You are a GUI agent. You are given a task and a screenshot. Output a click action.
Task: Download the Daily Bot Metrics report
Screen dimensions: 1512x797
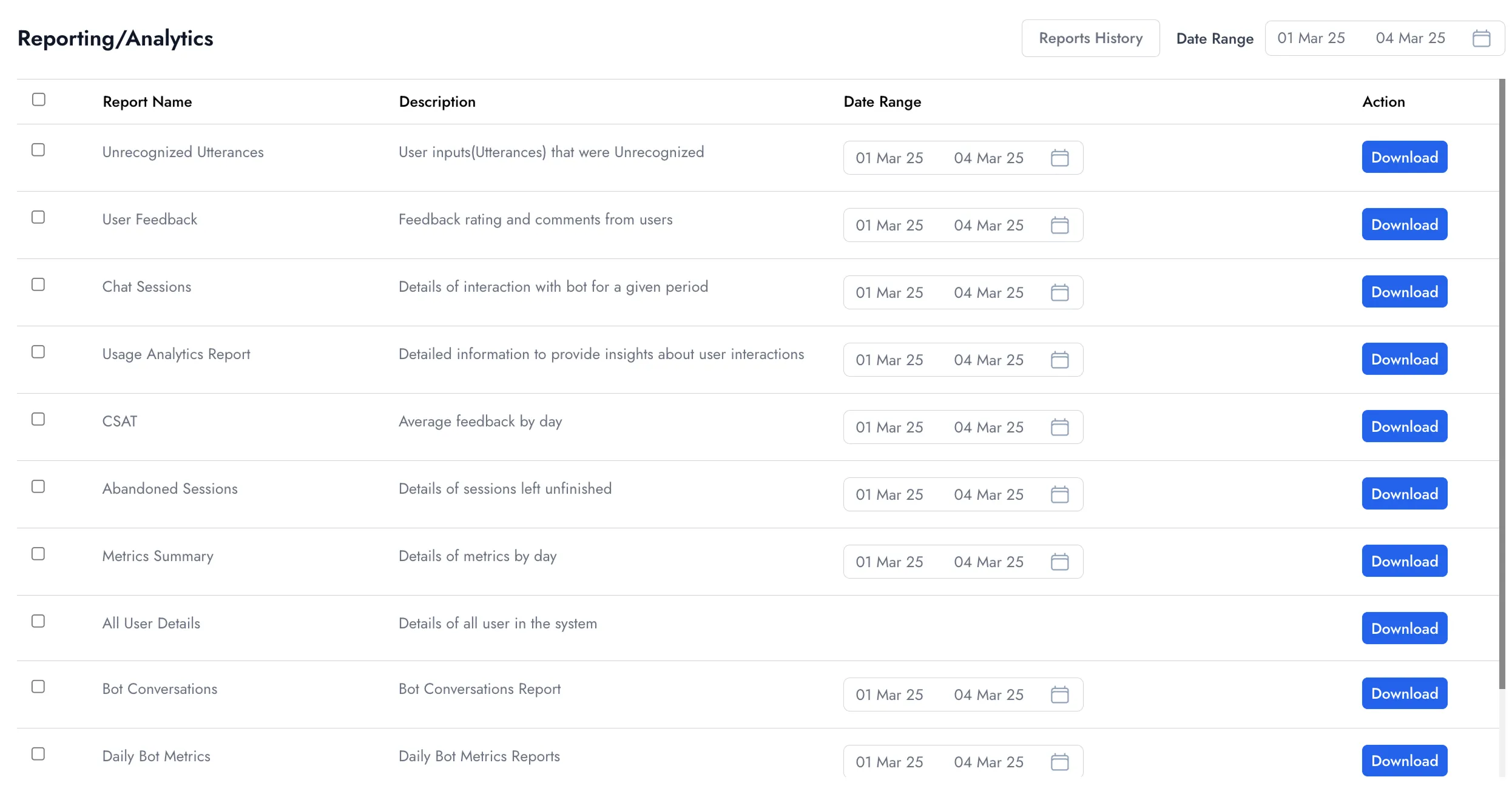(x=1404, y=761)
